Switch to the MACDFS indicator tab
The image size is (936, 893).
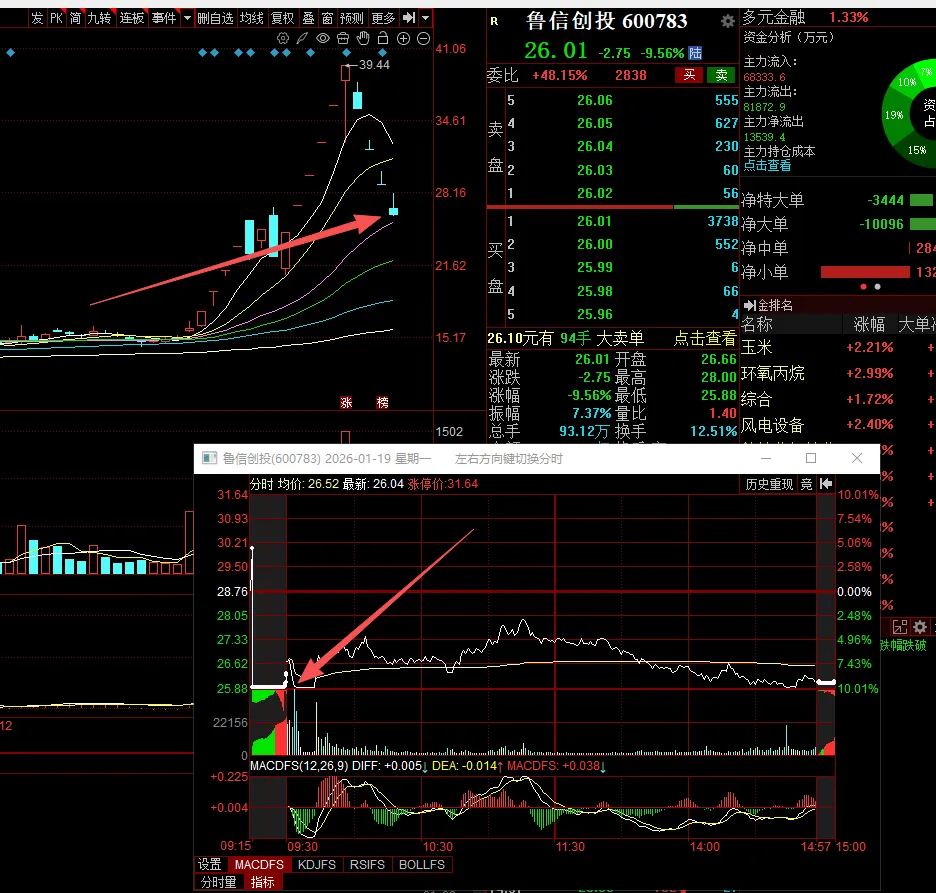click(259, 864)
